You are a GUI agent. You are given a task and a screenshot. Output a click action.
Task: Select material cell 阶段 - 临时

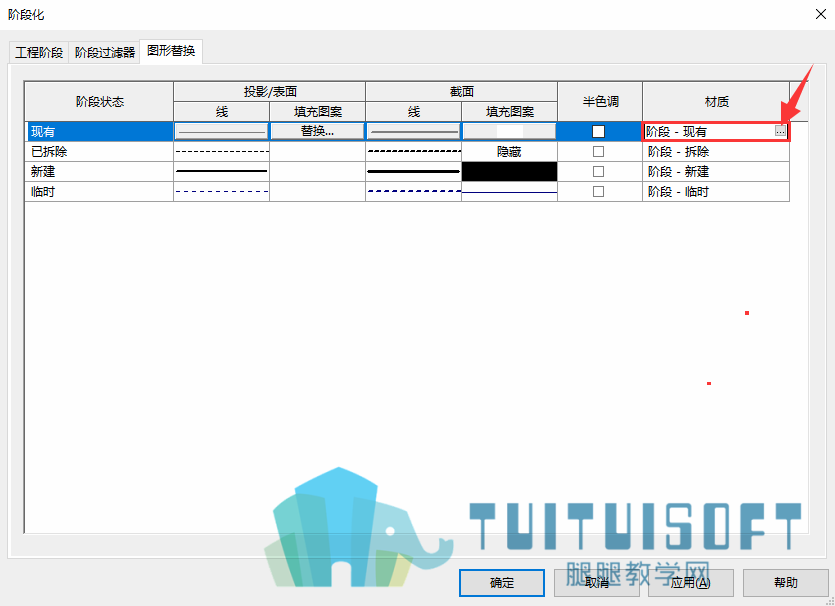click(x=716, y=192)
